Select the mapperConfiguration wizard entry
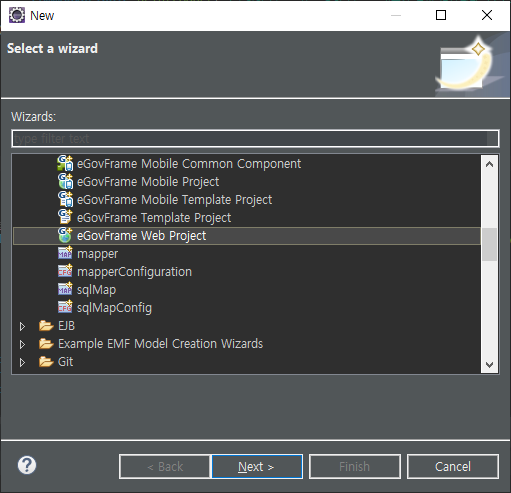This screenshot has height=493, width=511. tap(134, 272)
